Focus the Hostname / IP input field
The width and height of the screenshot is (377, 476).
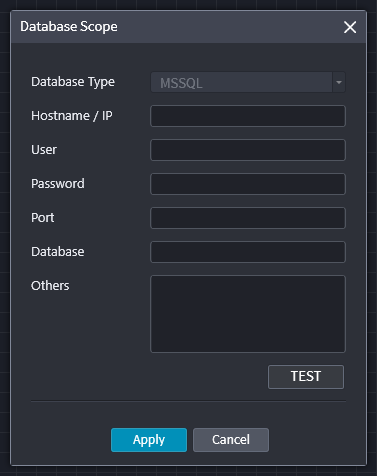pos(248,116)
